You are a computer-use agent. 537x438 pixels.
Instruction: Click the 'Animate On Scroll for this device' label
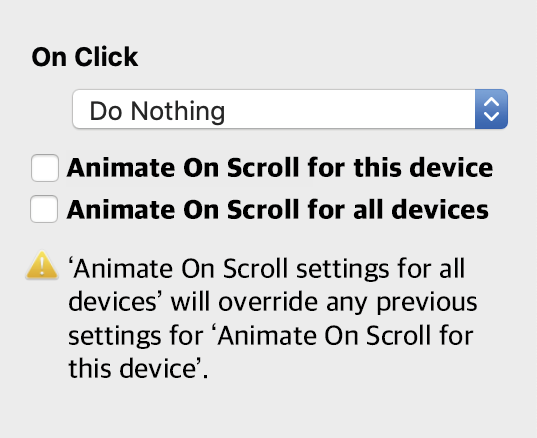[x=280, y=168]
